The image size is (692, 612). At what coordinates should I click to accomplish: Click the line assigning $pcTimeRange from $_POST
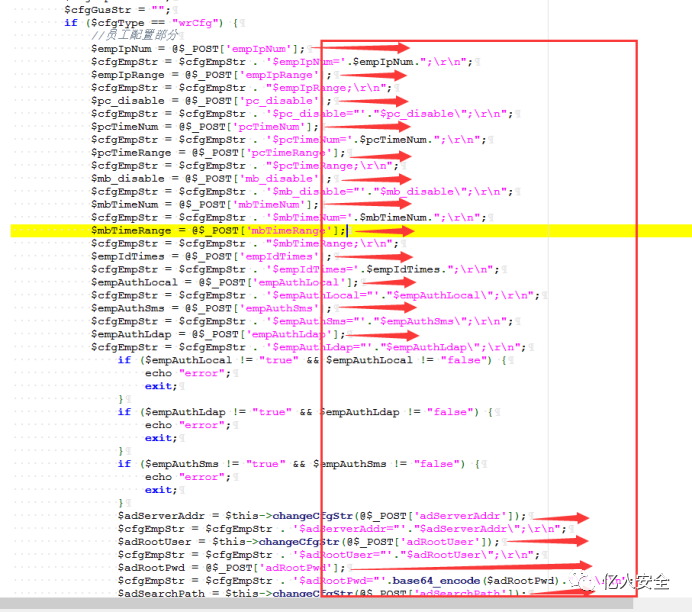(x=218, y=153)
